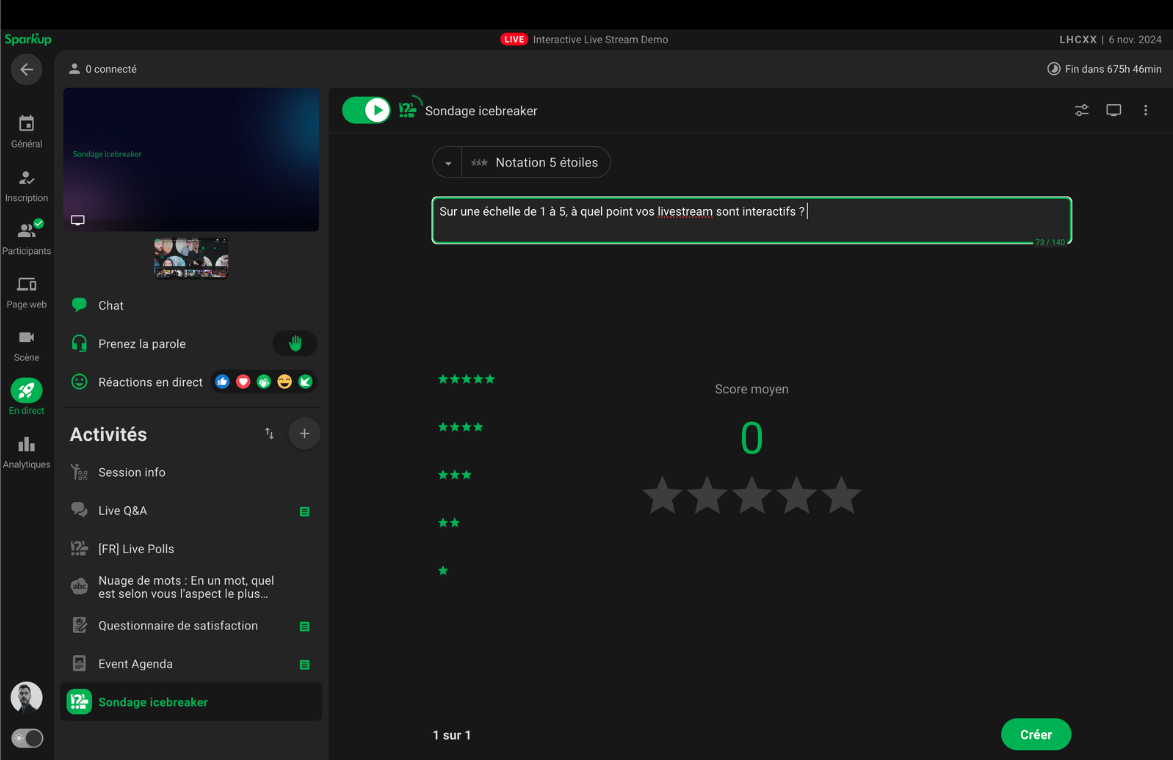Toggle the Sondage icebreaker play switch

coord(366,110)
